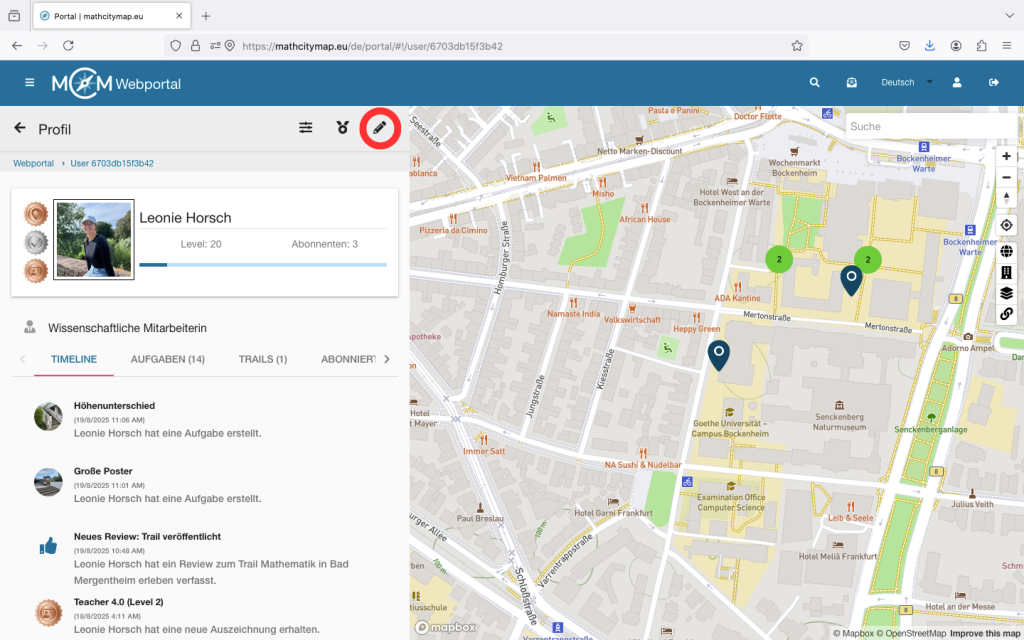
Task: Open the medal achievements icon
Action: [343, 128]
